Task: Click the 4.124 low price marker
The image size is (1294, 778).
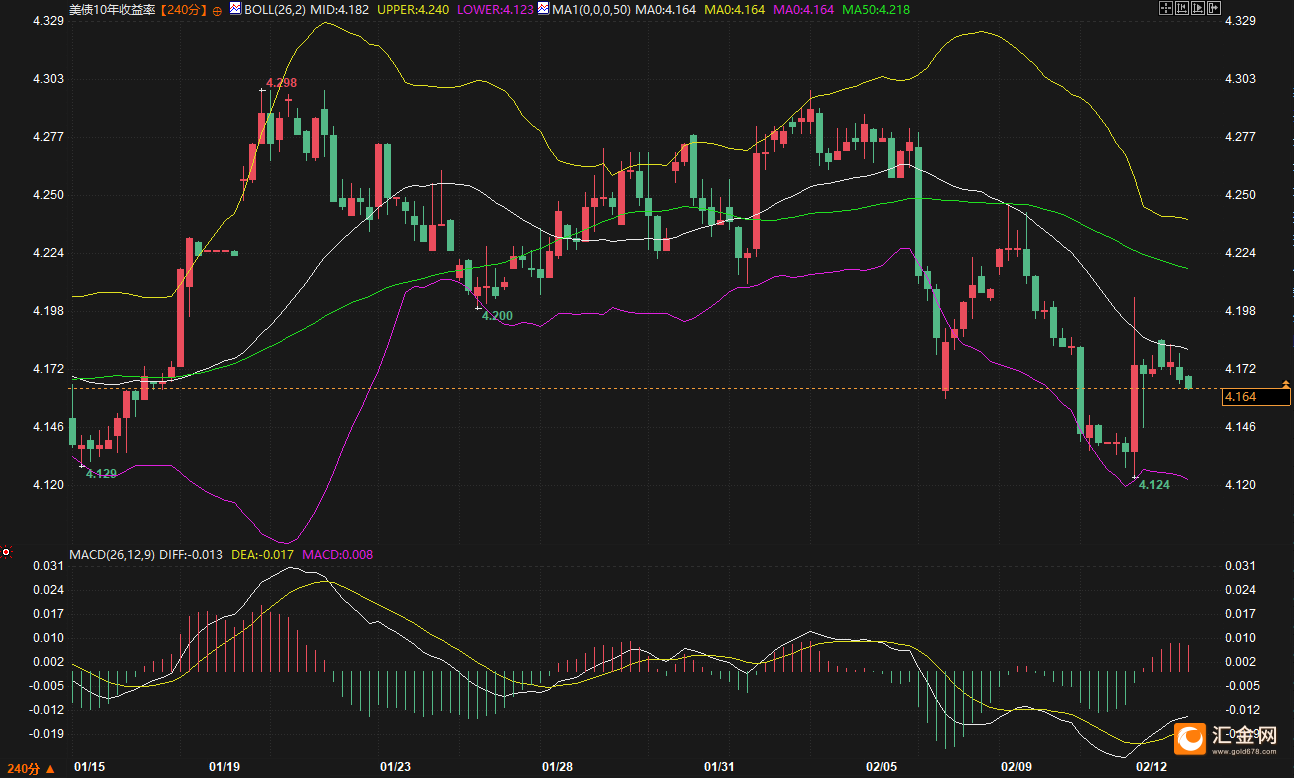Action: point(1154,485)
